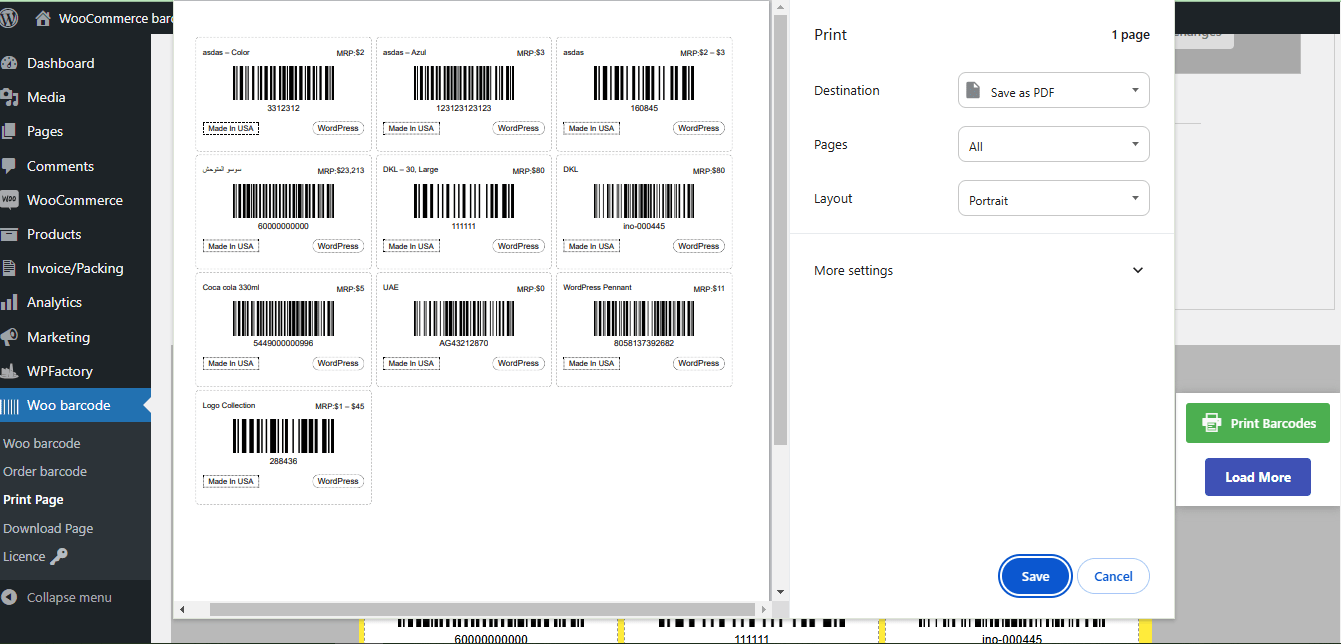Open the Layout dropdown set to Portrait
This screenshot has width=1341, height=644.
[x=1054, y=198]
